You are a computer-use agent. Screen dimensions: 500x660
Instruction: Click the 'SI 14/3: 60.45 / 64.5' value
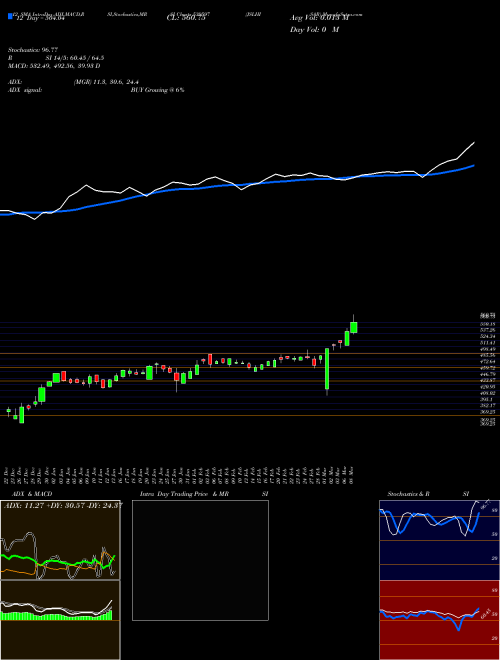point(75,60)
